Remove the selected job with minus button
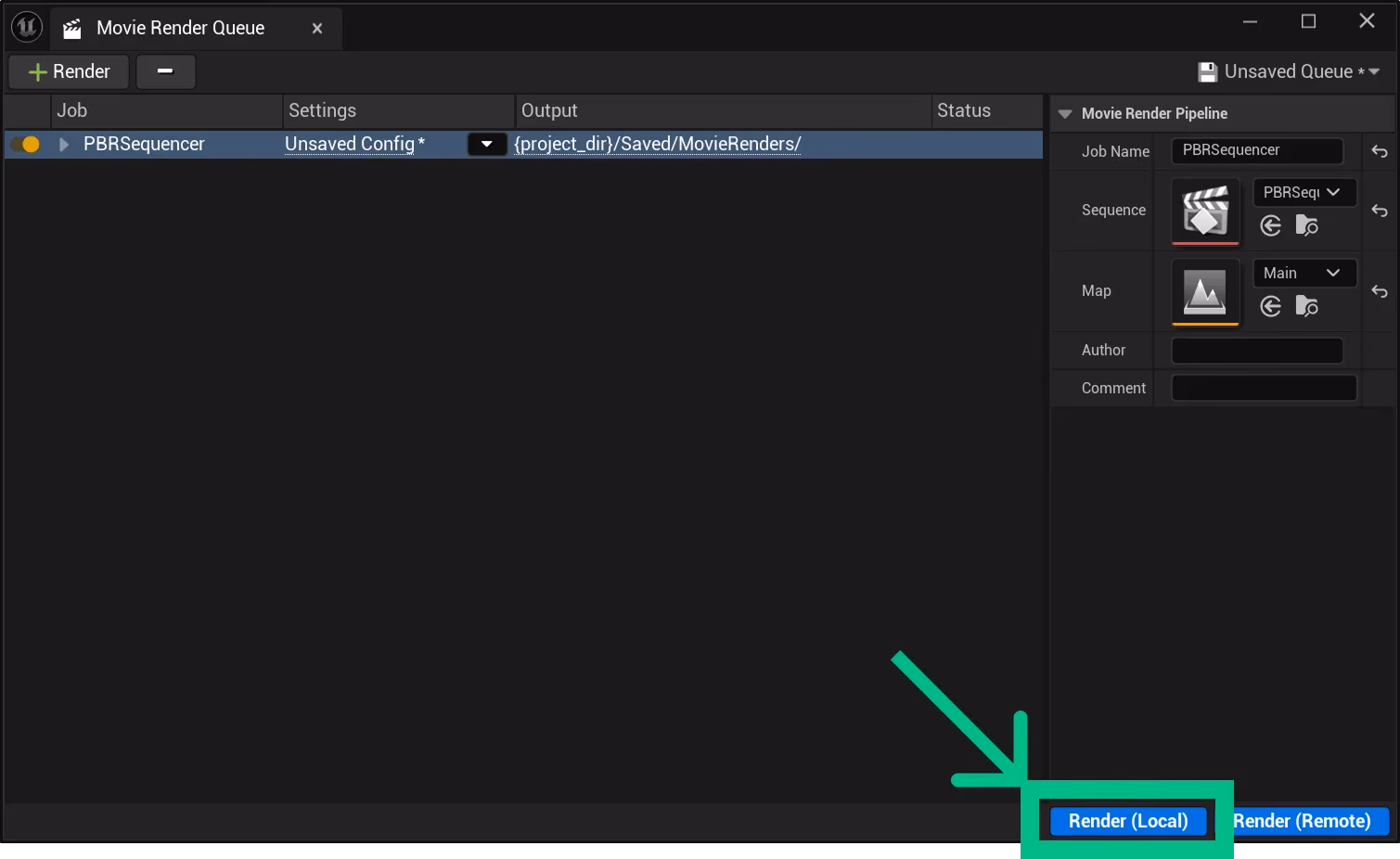 tap(165, 71)
